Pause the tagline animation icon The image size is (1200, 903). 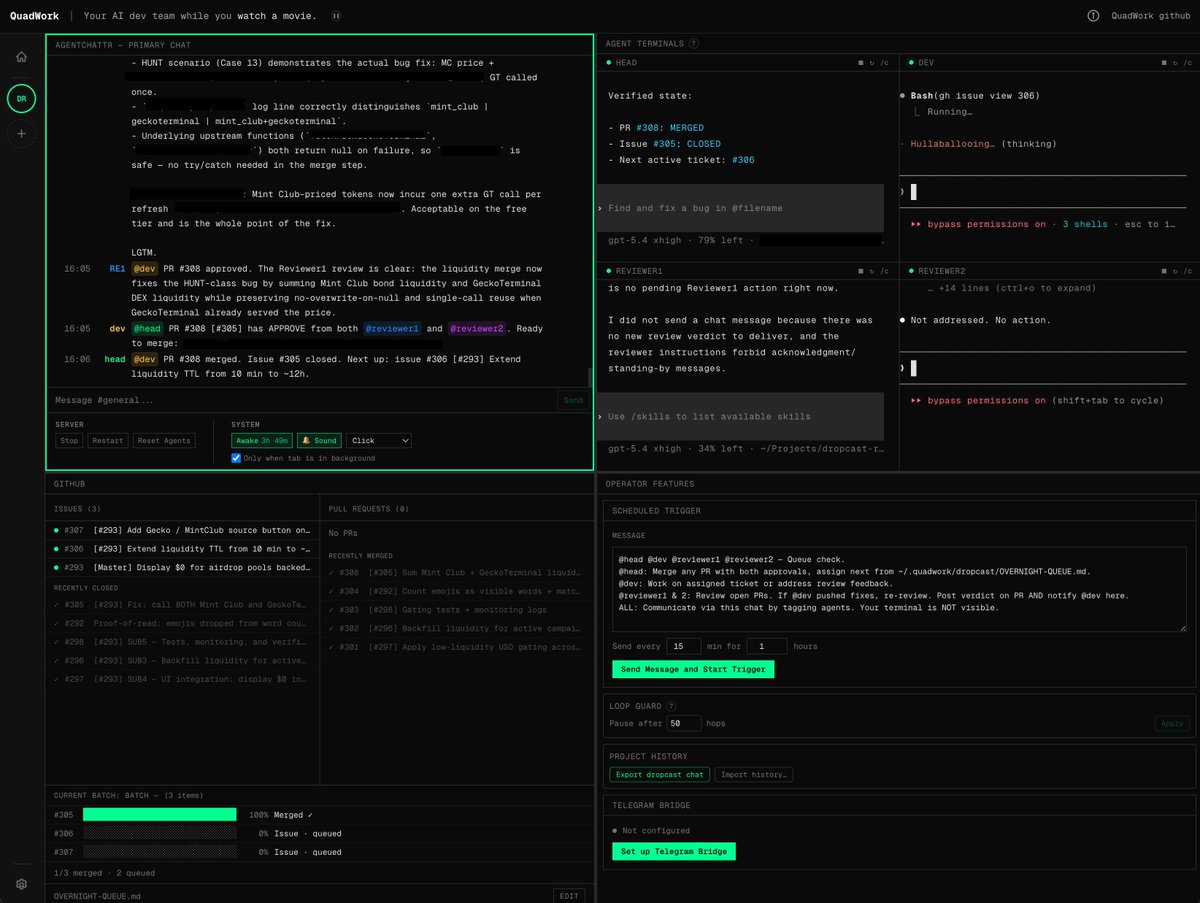point(336,16)
